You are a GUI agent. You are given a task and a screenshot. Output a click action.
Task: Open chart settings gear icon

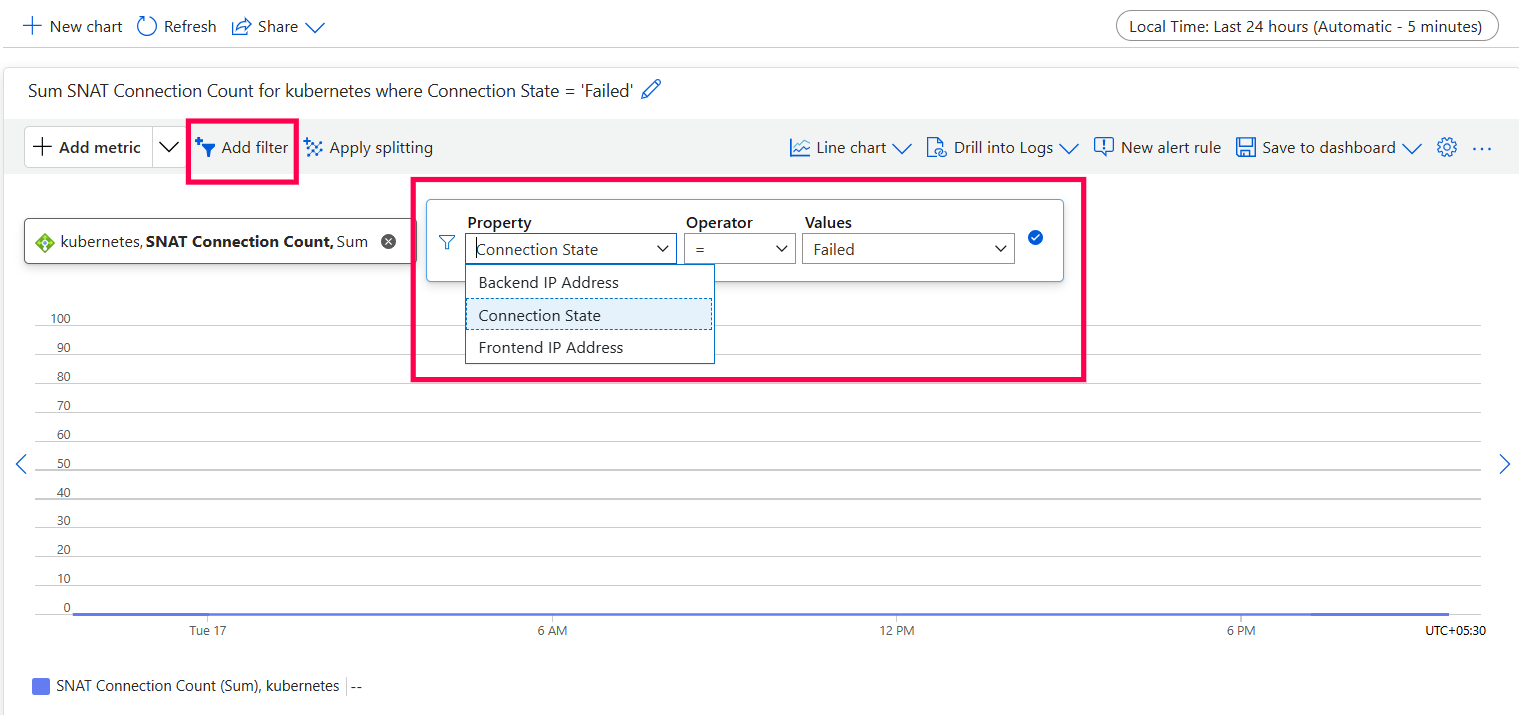tap(1446, 147)
